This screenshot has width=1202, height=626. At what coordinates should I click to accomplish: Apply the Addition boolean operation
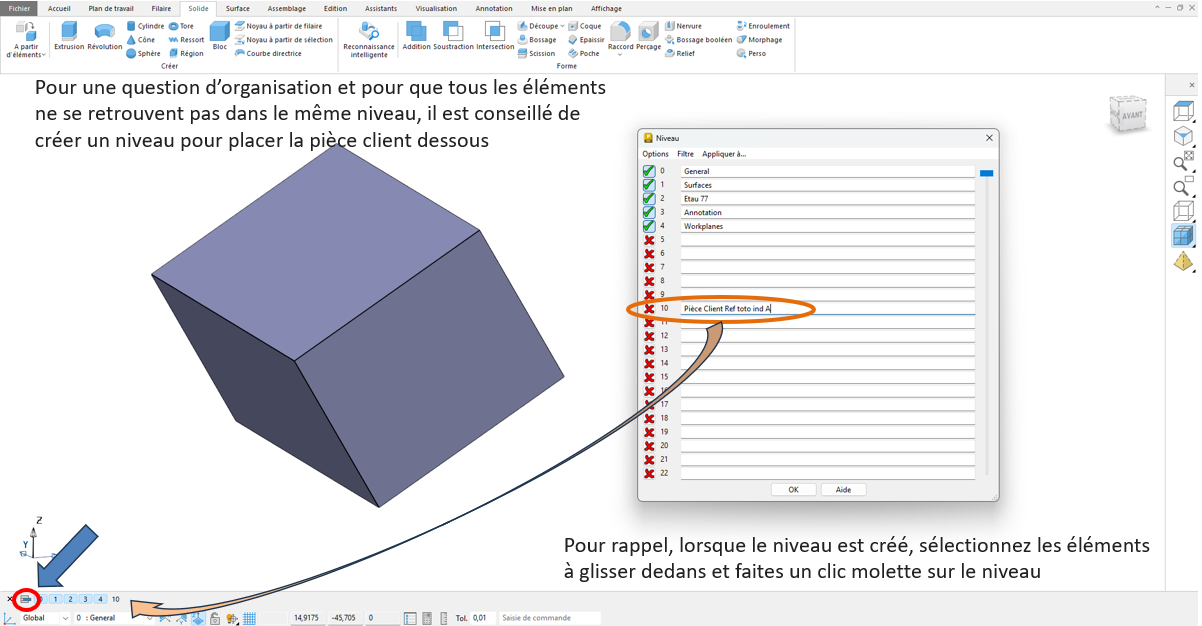click(x=416, y=36)
